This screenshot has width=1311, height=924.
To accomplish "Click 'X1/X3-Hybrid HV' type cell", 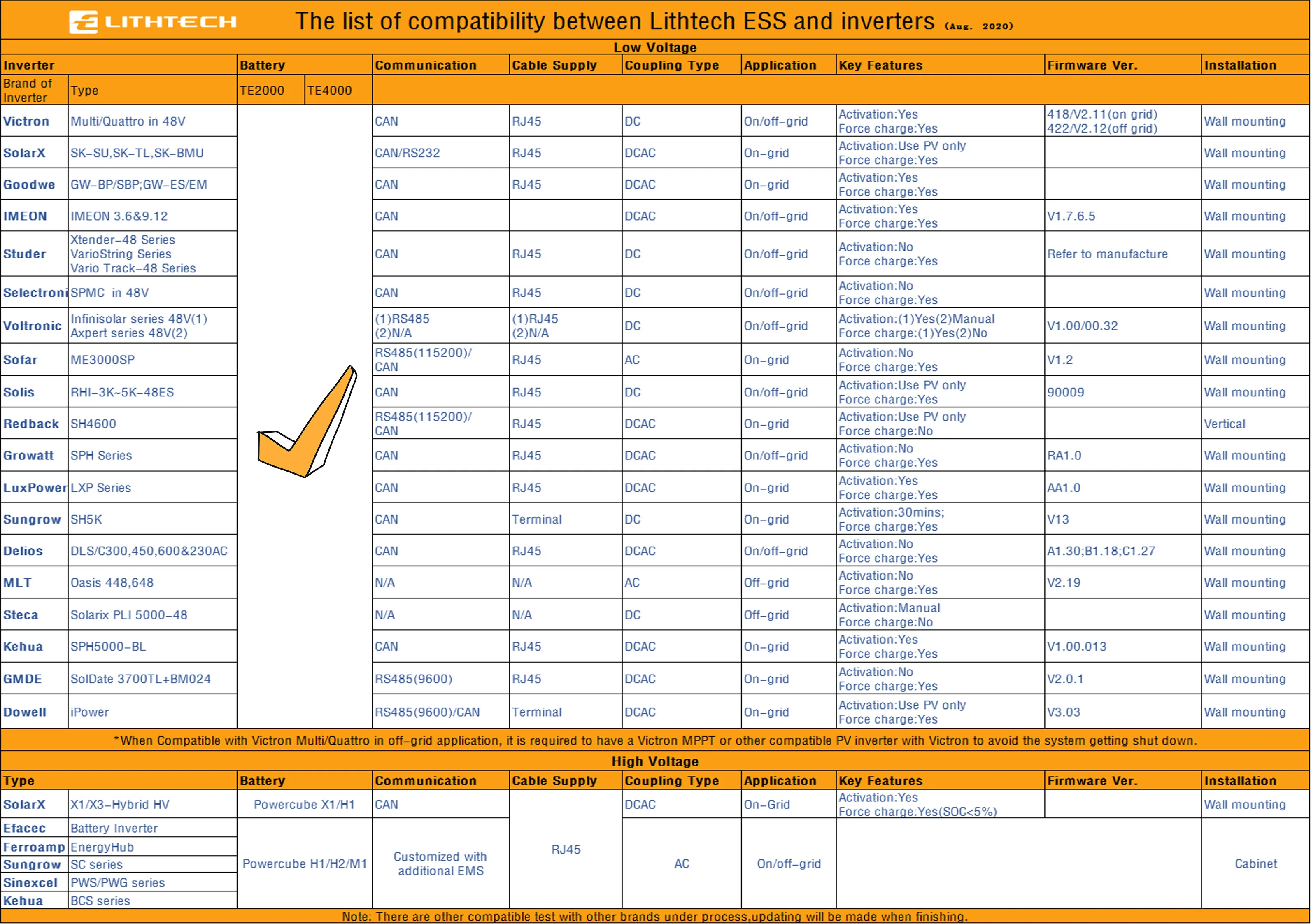I will pyautogui.click(x=152, y=804).
